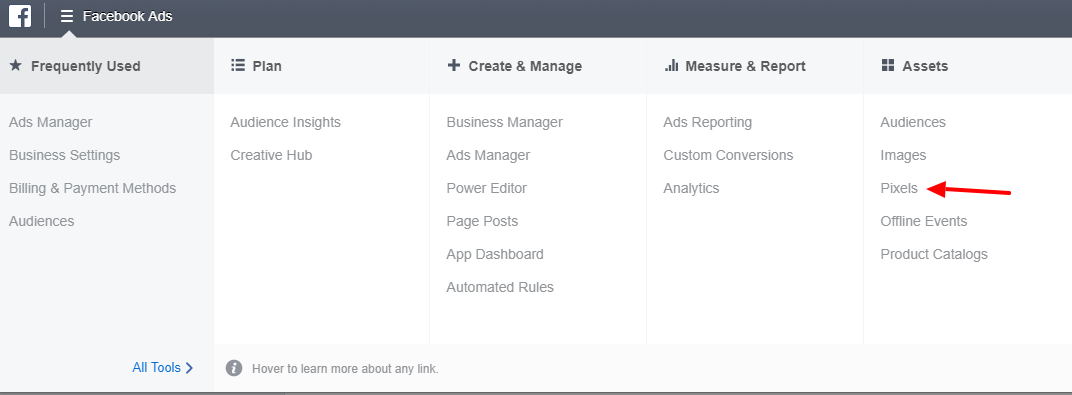
Task: Open Custom Conversions
Action: point(728,155)
